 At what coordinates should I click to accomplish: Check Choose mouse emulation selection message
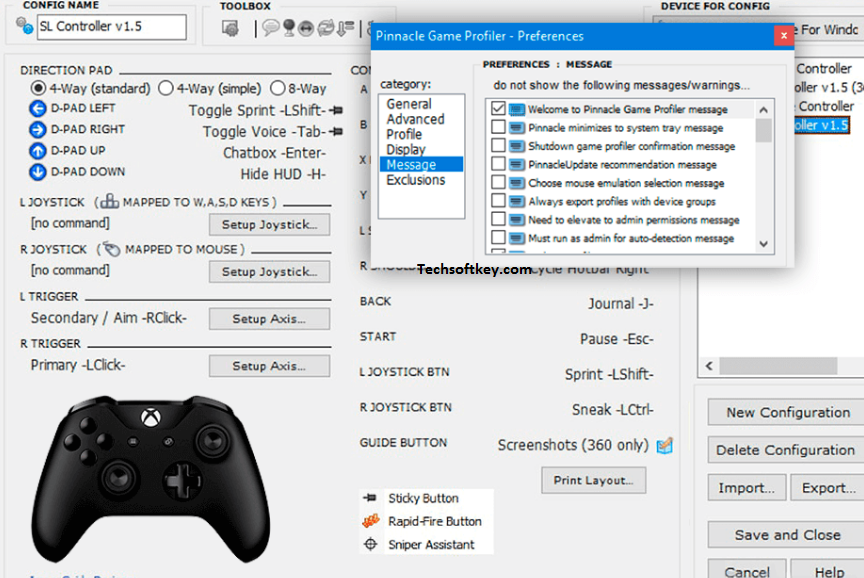coord(498,182)
